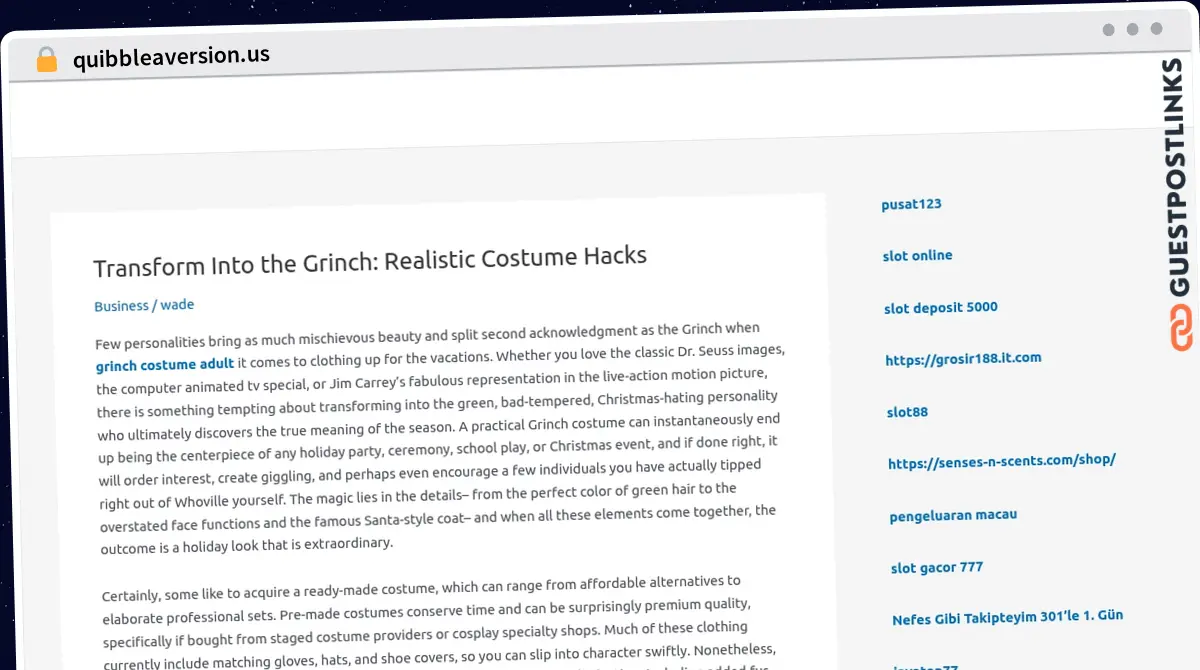Click the GuestPostLinks chain logo icon
Viewport: 1200px width, 670px height.
coord(1182,329)
